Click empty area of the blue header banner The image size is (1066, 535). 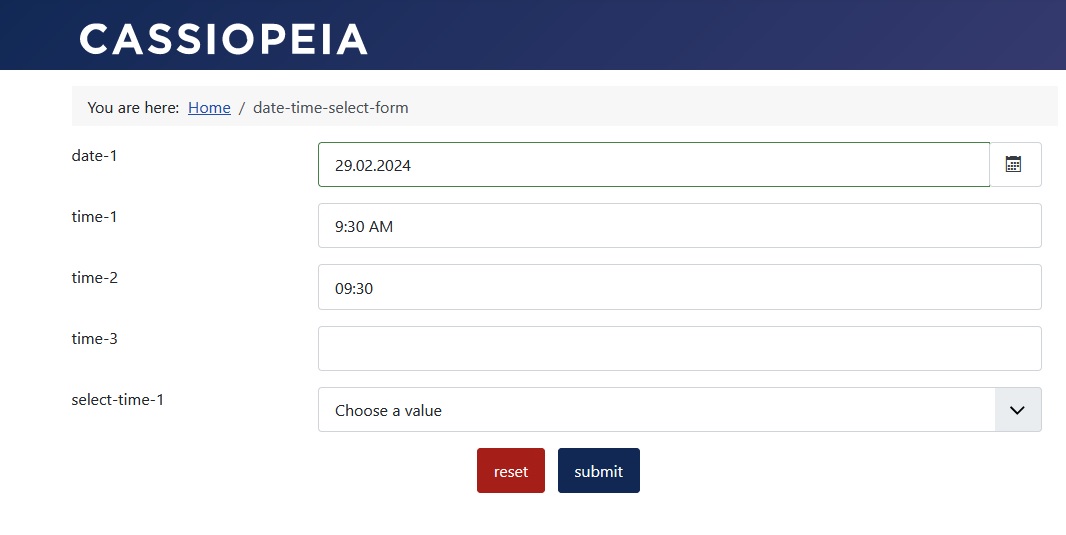[x=700, y=35]
